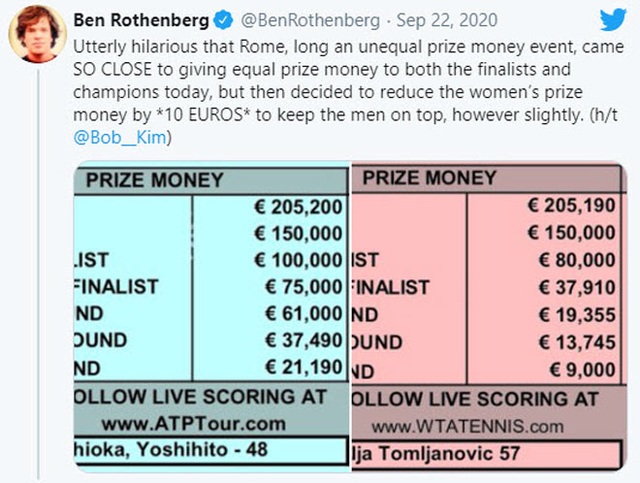This screenshot has height=483, width=640.
Task: Click the tweet body text
Action: point(349,92)
